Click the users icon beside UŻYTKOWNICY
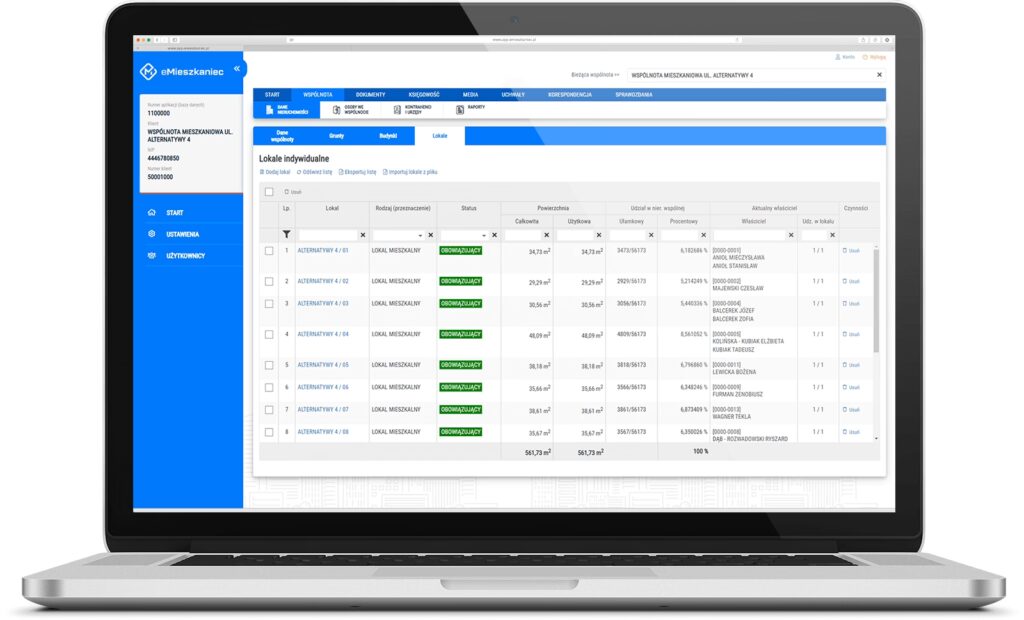 click(151, 255)
